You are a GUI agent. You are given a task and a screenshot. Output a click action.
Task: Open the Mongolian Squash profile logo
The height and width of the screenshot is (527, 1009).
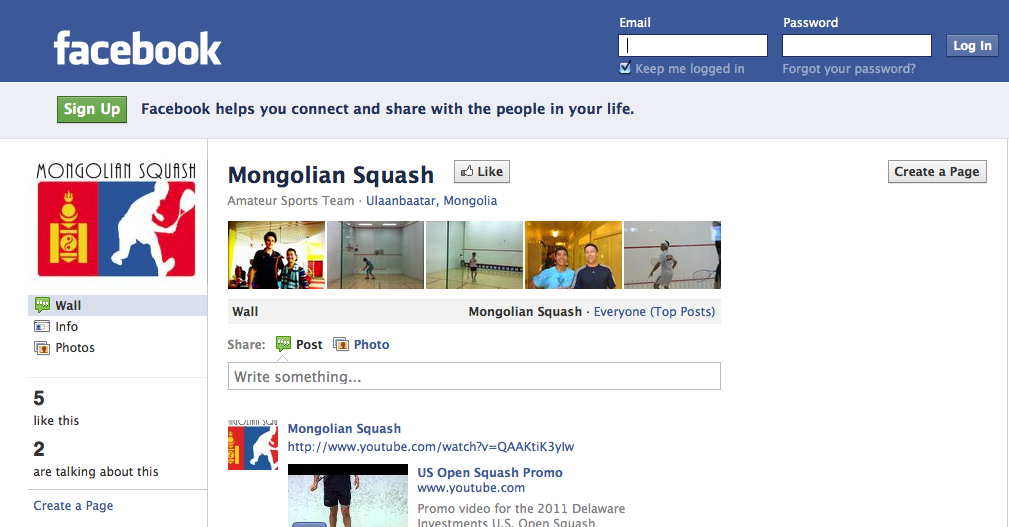116,219
